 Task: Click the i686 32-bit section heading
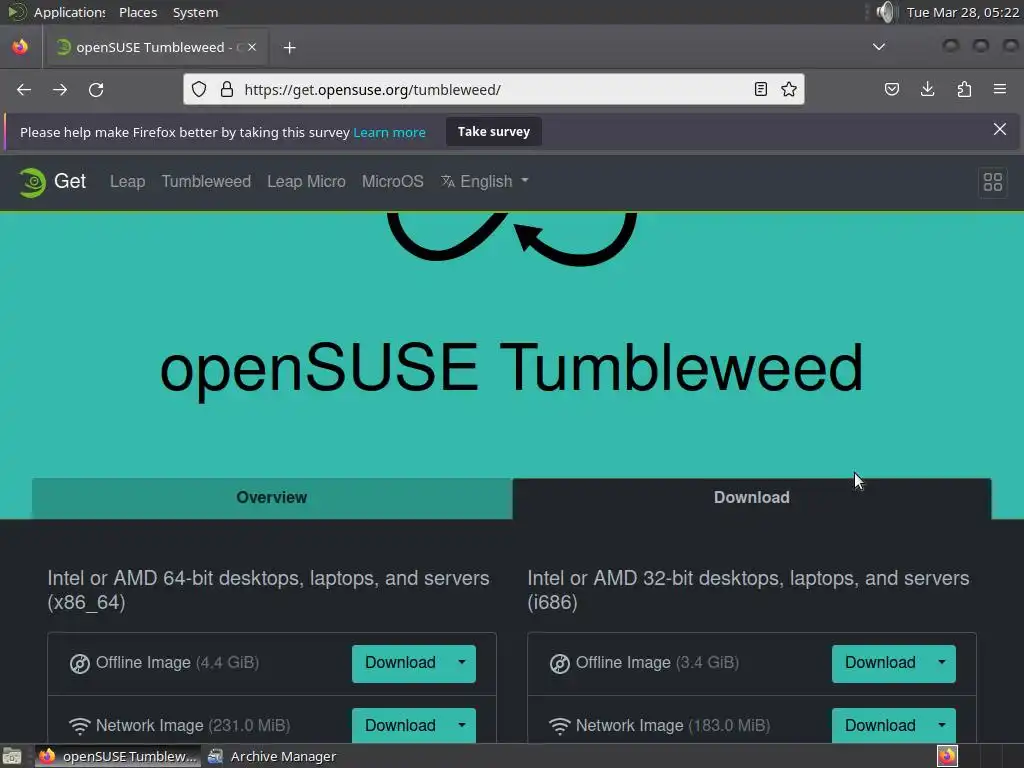[748, 590]
